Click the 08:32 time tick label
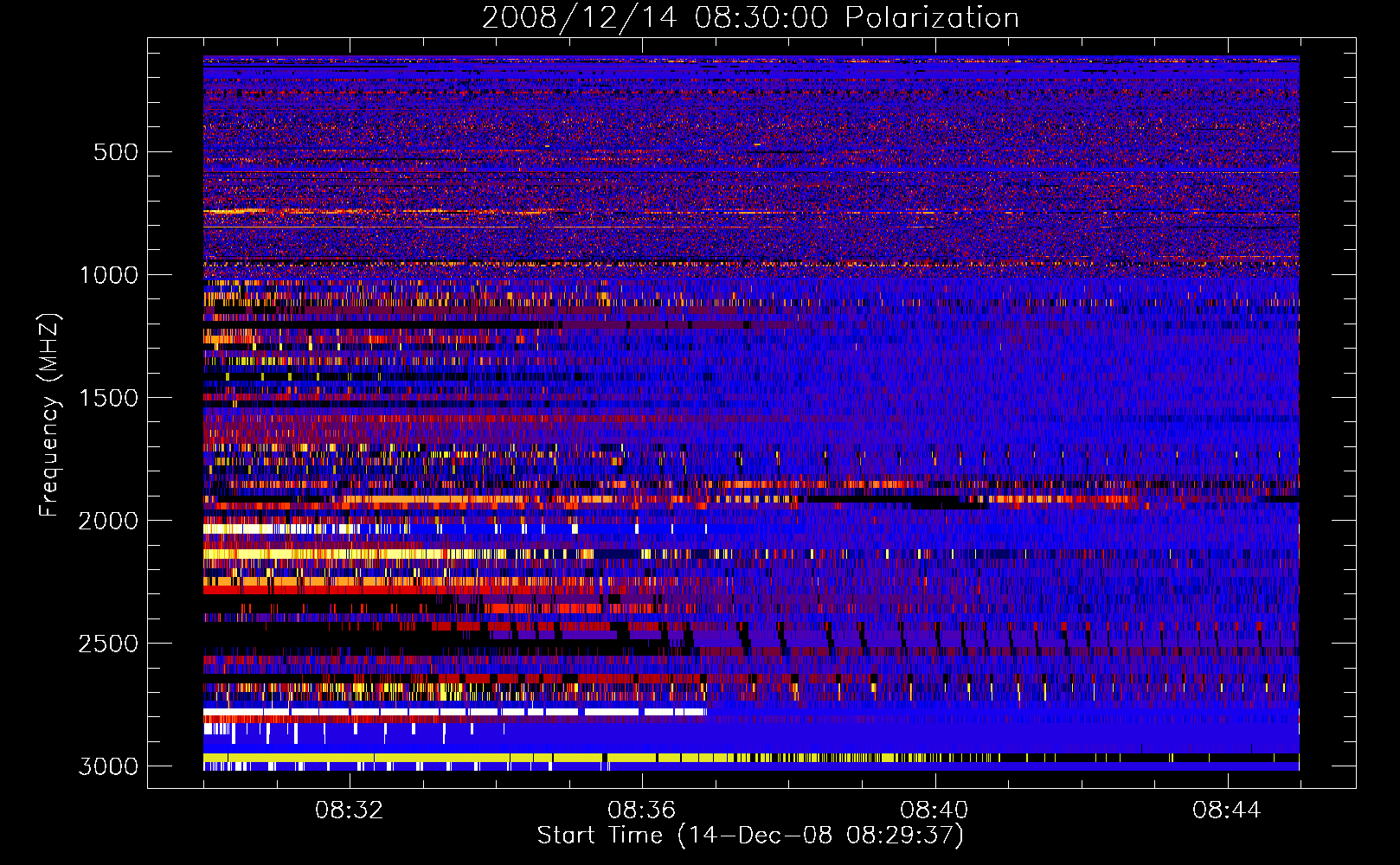This screenshot has width=1400, height=865. [349, 811]
